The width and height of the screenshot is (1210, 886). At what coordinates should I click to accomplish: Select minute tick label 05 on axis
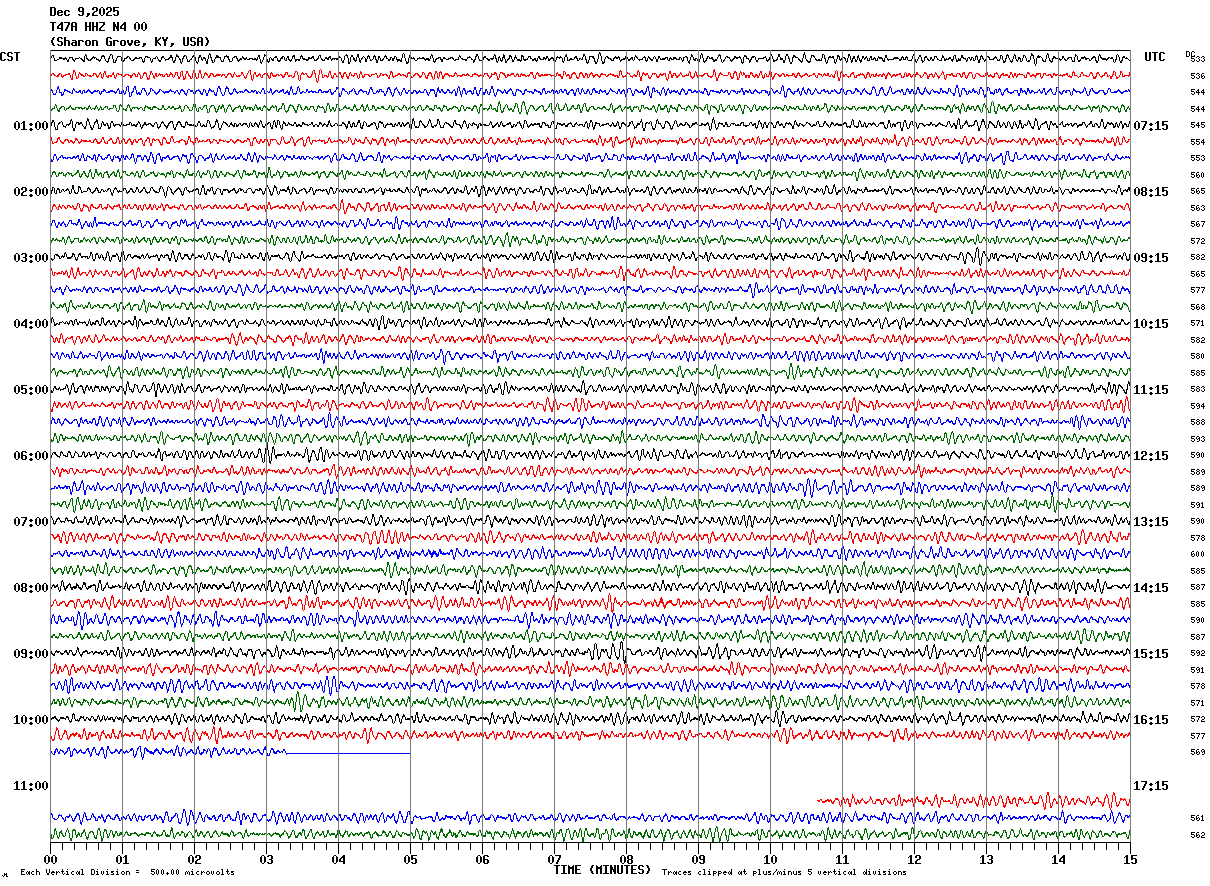point(410,860)
